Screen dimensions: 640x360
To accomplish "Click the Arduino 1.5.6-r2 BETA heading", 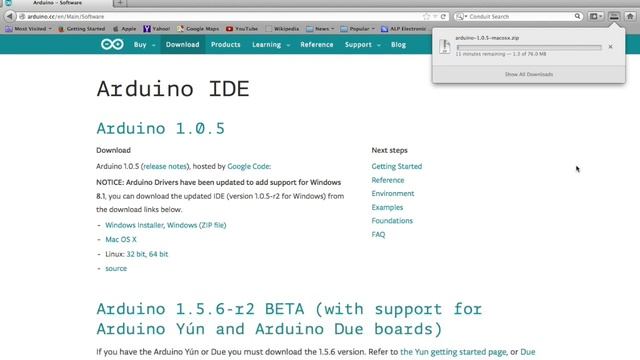I will click(x=289, y=319).
